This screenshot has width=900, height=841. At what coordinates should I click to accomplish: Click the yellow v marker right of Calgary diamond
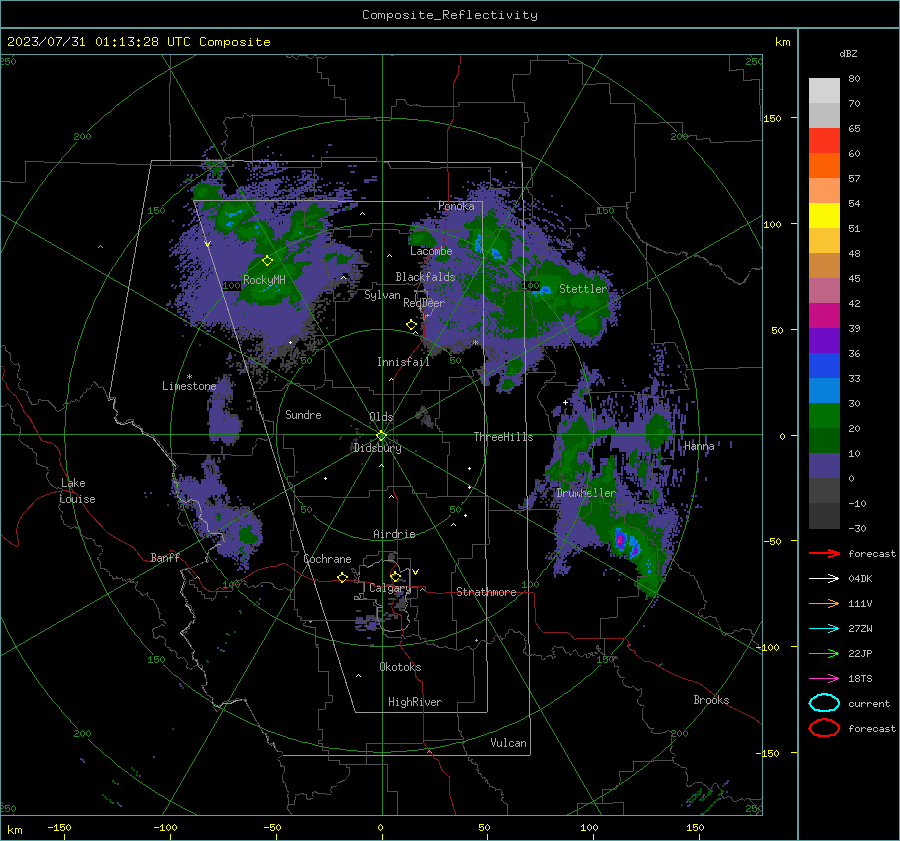(x=416, y=572)
